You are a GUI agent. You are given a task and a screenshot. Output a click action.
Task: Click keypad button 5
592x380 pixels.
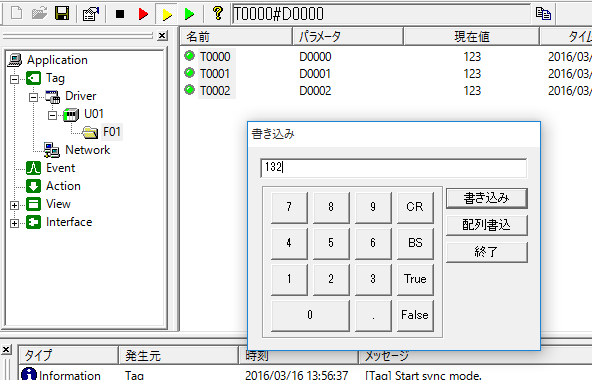pyautogui.click(x=331, y=243)
